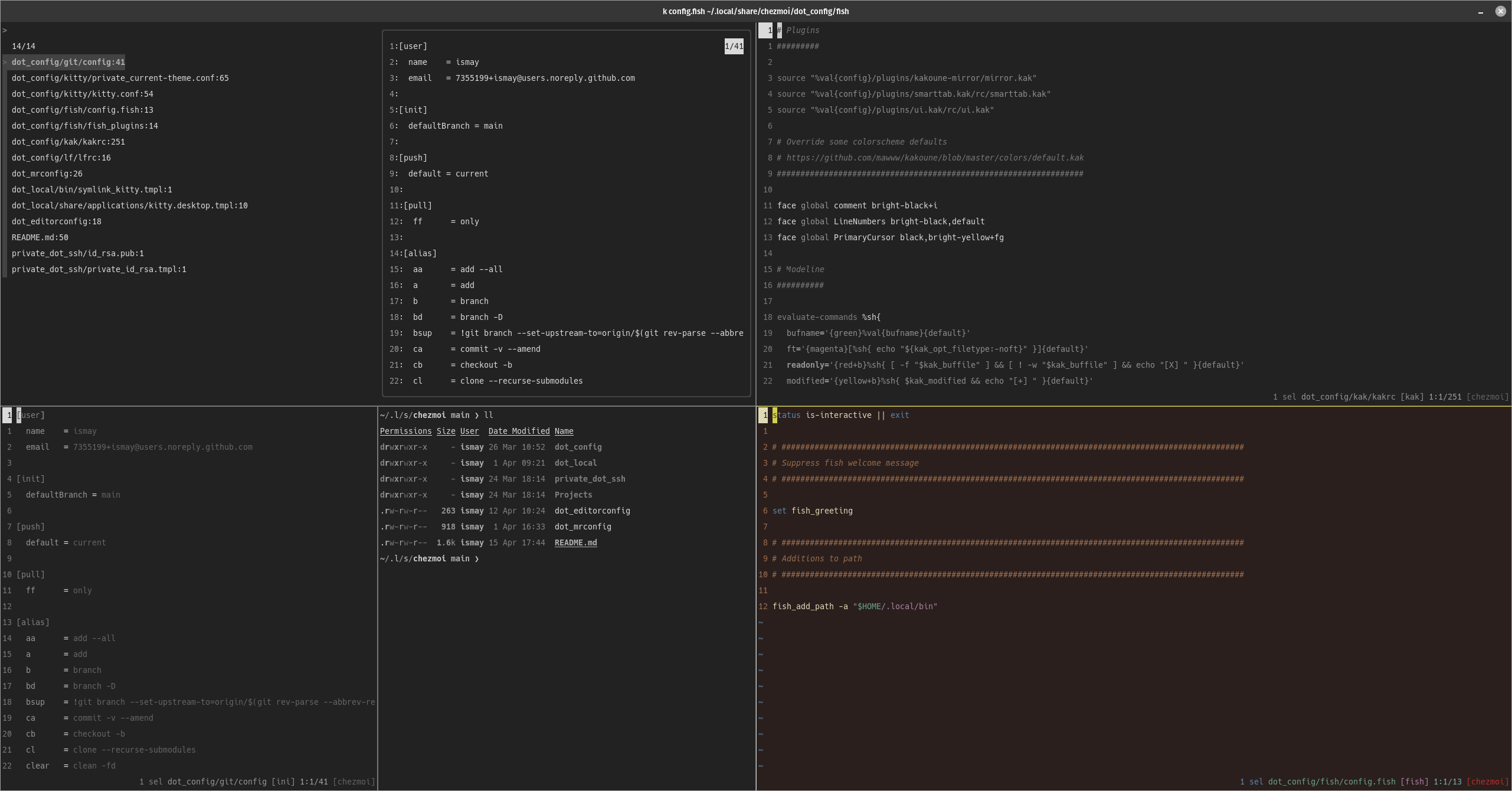
Task: Close the terminal window
Action: [1500, 11]
